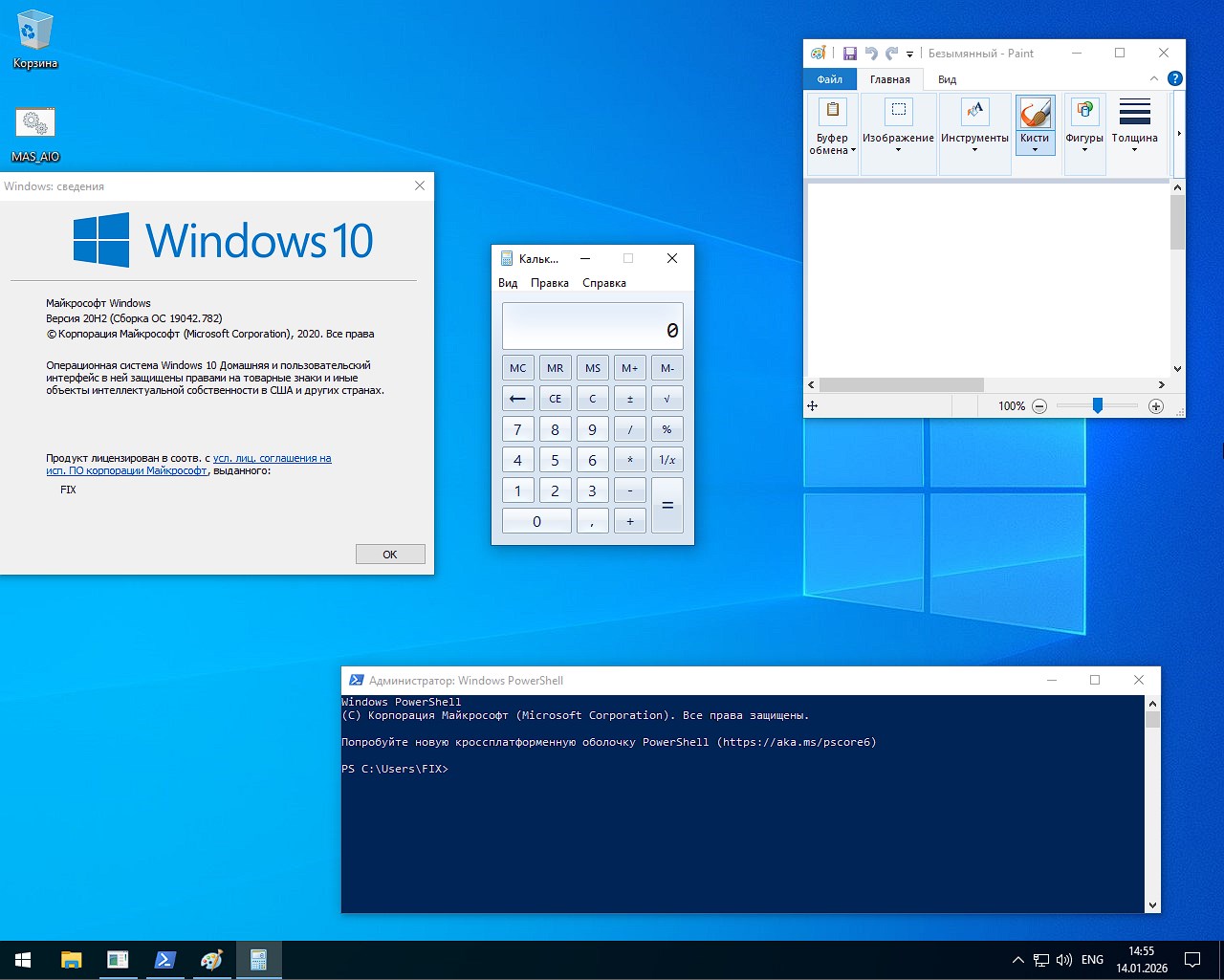Adjust the zoom slider in Paint's status bar
The height and width of the screenshot is (980, 1224).
click(x=1096, y=405)
